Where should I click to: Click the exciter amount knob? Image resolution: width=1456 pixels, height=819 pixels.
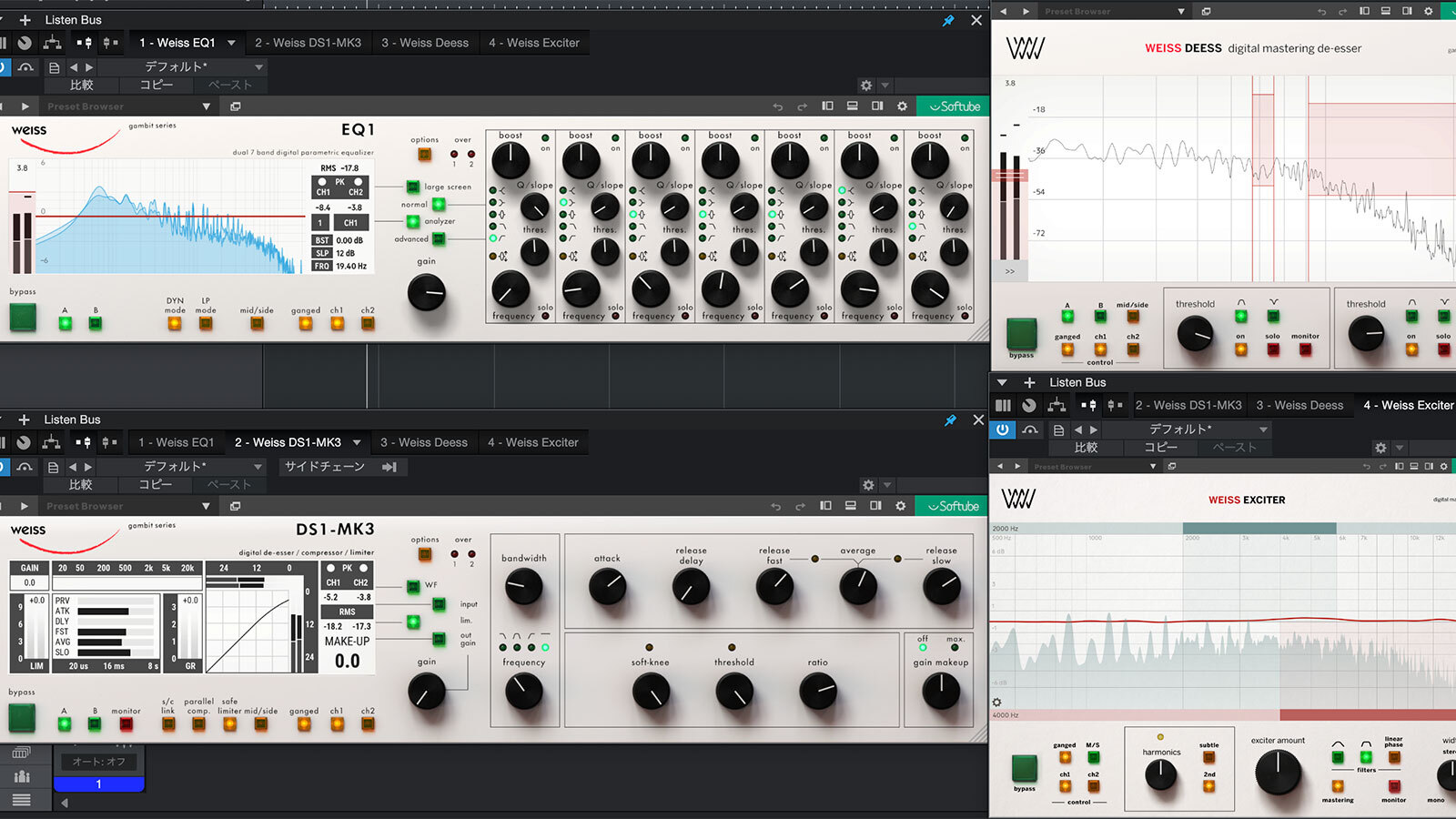coord(1278,773)
